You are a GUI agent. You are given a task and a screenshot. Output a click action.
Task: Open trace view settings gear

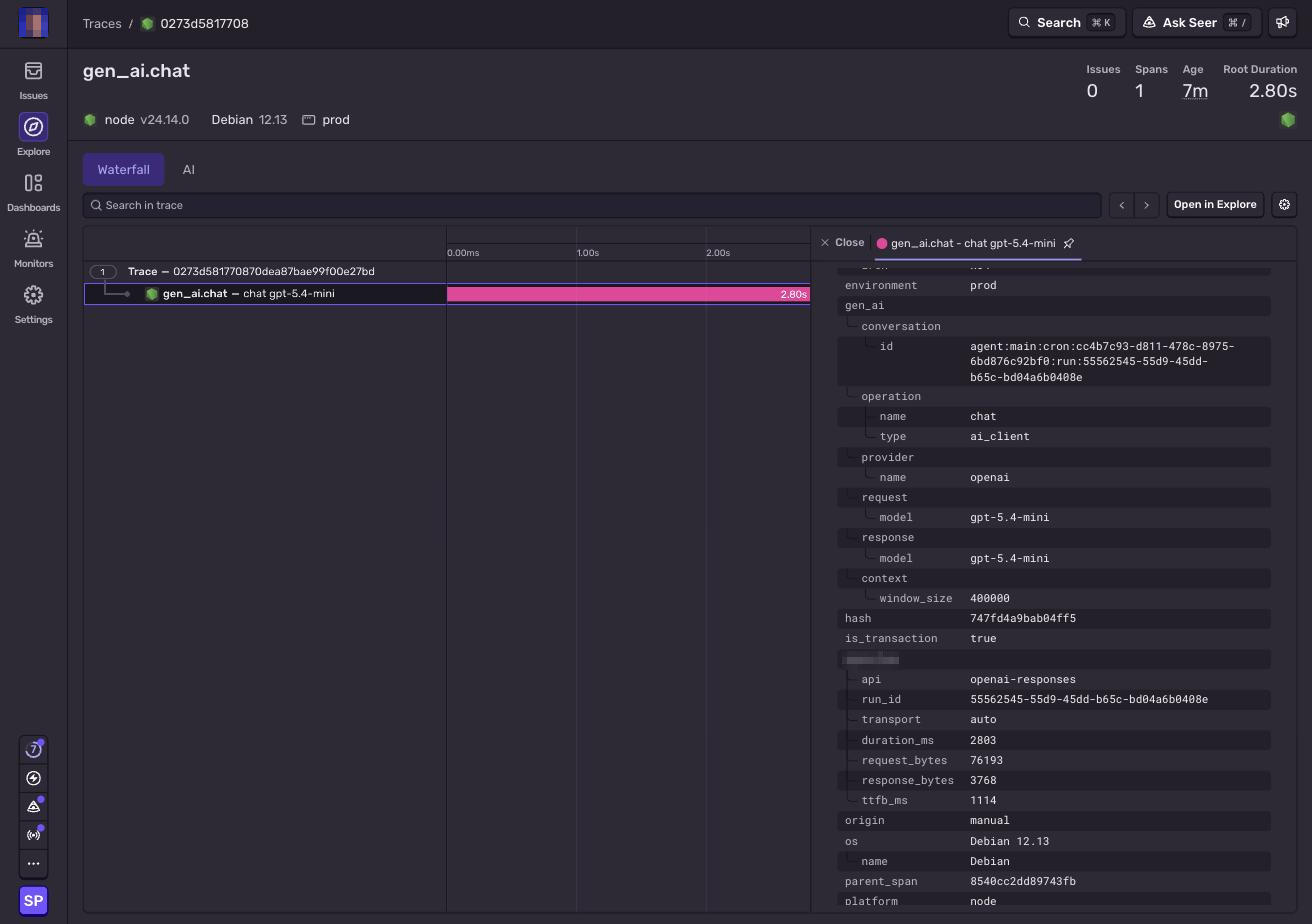[1284, 205]
